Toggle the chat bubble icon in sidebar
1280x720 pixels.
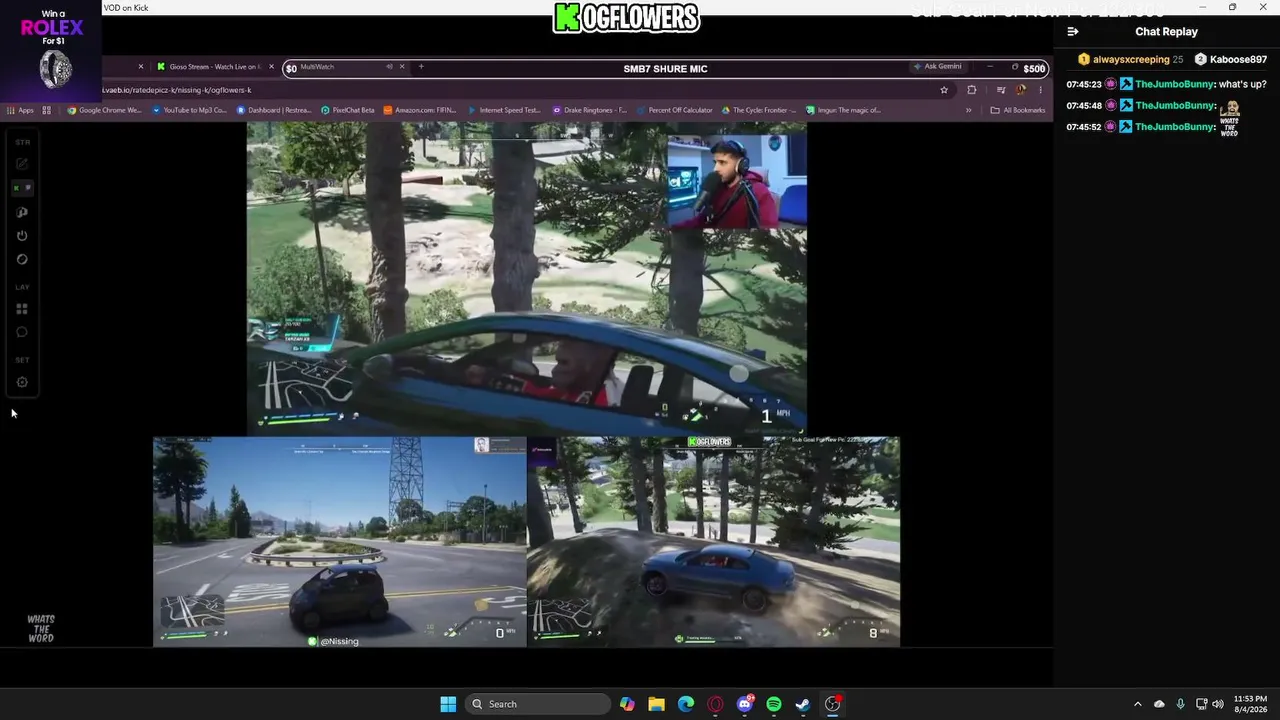pyautogui.click(x=22, y=332)
